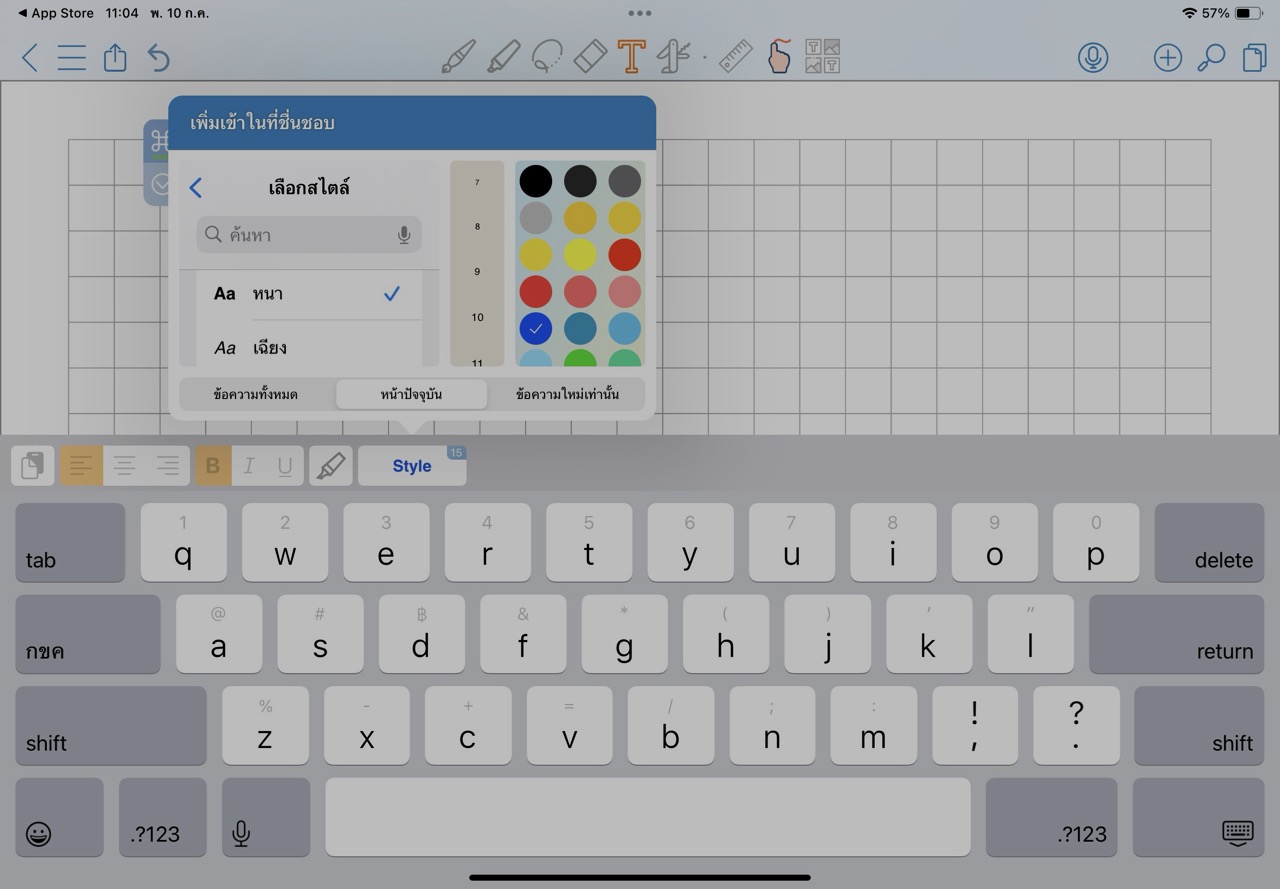
Task: Select the eraser tool
Action: (590, 57)
